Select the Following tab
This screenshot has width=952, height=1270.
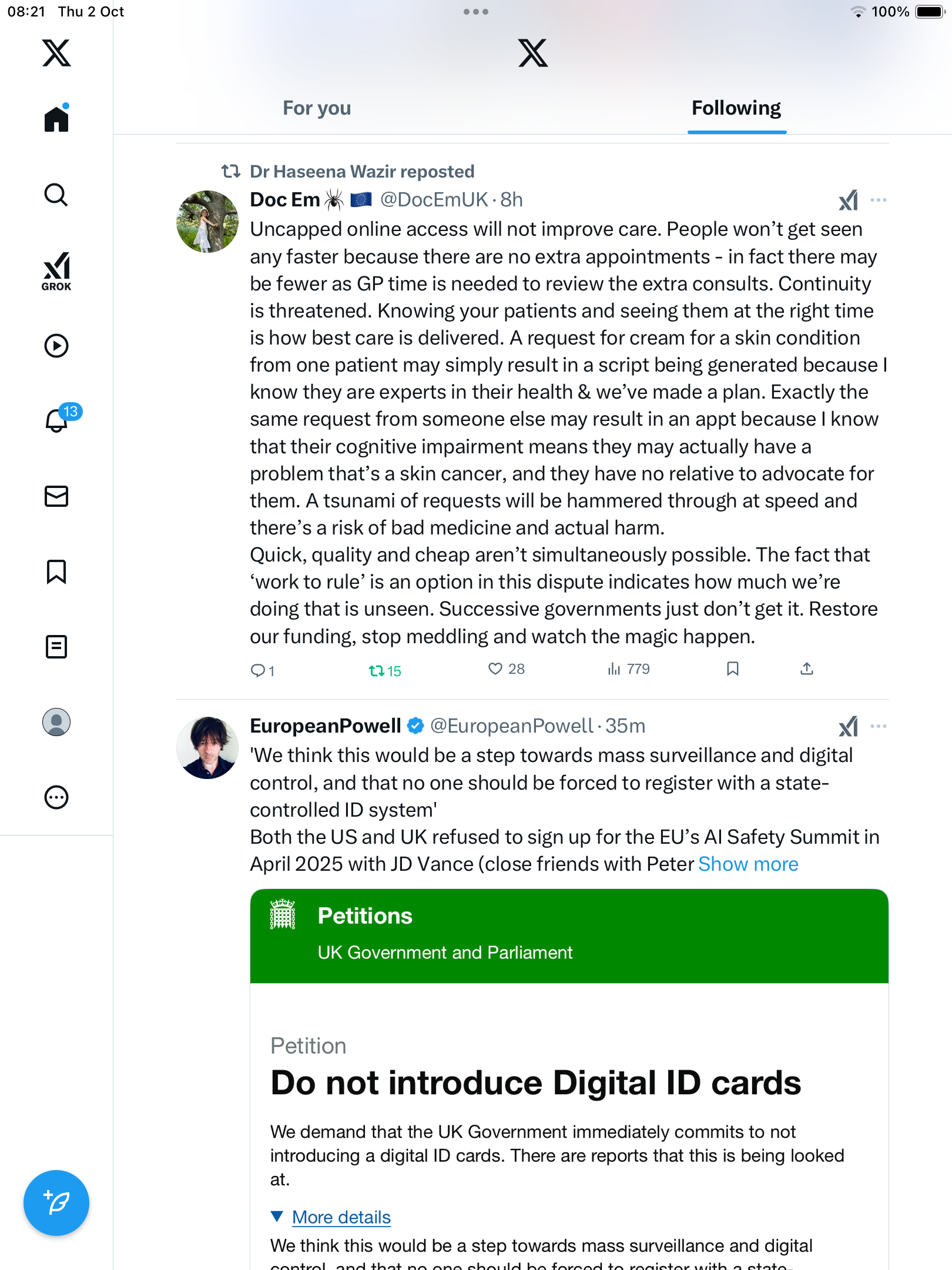[736, 108]
